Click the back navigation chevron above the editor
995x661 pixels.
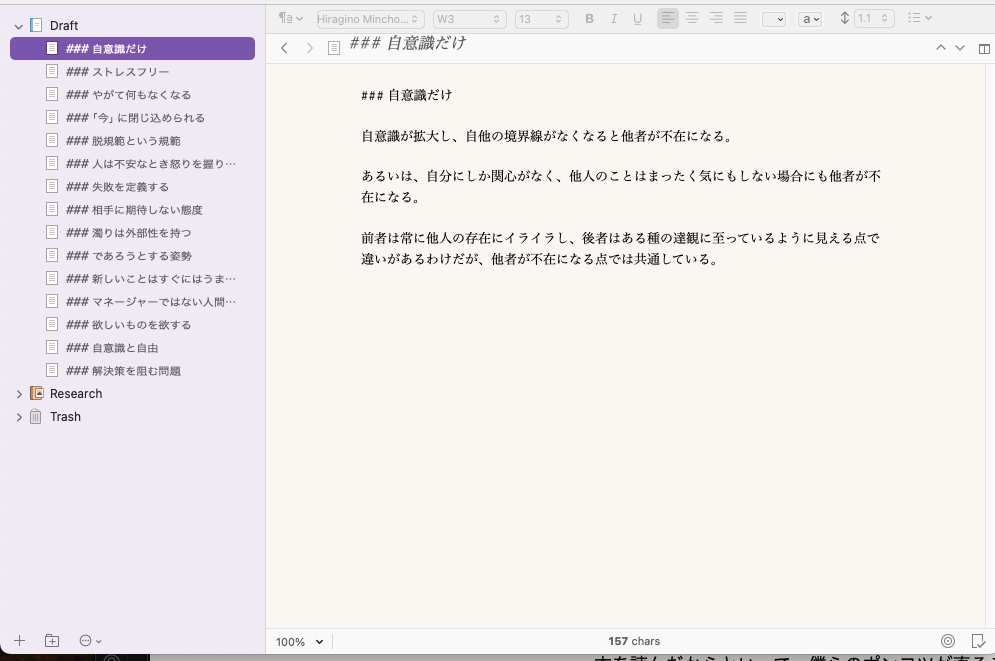[x=284, y=47]
